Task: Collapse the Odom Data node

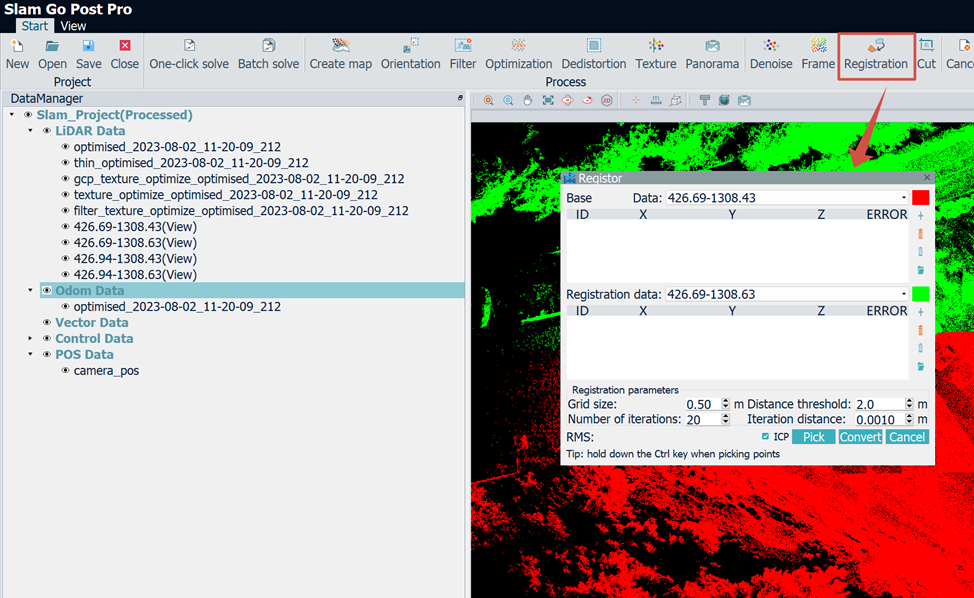Action: [x=30, y=290]
